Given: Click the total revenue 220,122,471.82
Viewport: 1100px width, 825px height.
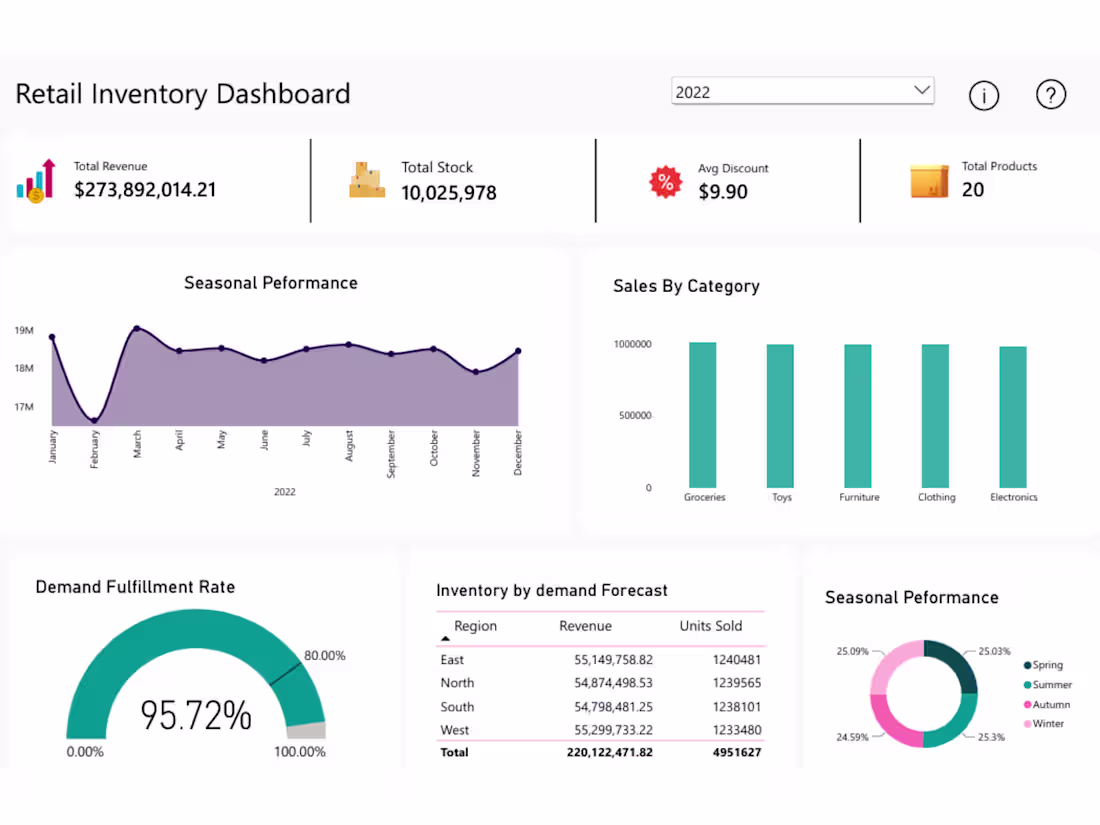Looking at the screenshot, I should click(610, 752).
